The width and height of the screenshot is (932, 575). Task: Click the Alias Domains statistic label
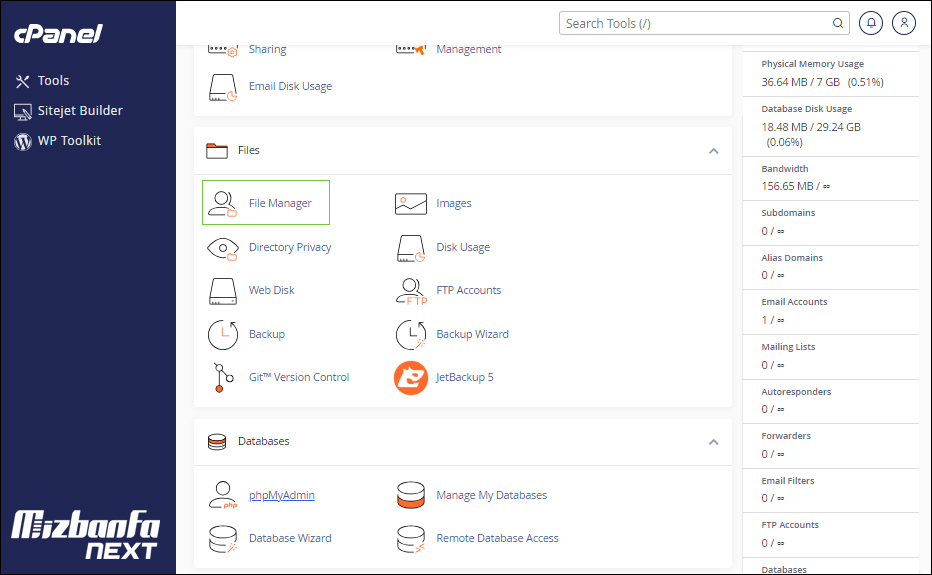click(792, 258)
